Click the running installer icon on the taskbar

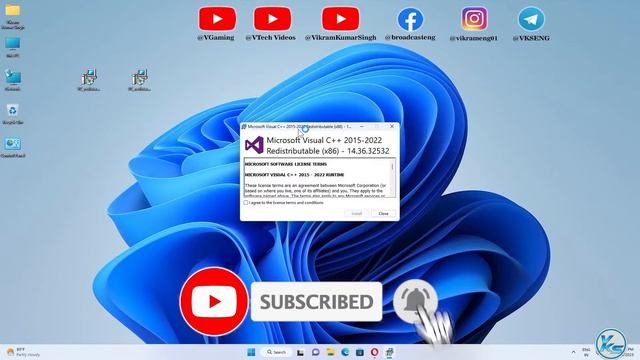point(389,352)
